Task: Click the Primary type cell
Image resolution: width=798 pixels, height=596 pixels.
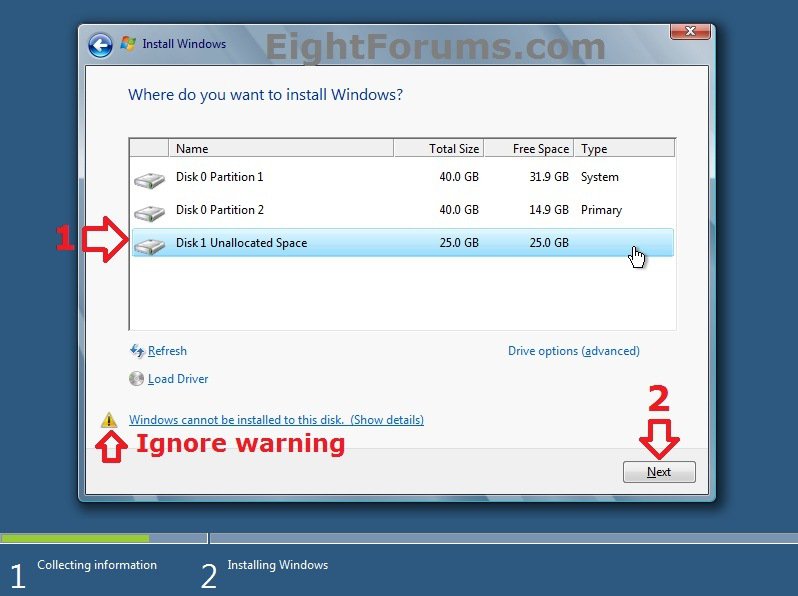Action: point(601,210)
